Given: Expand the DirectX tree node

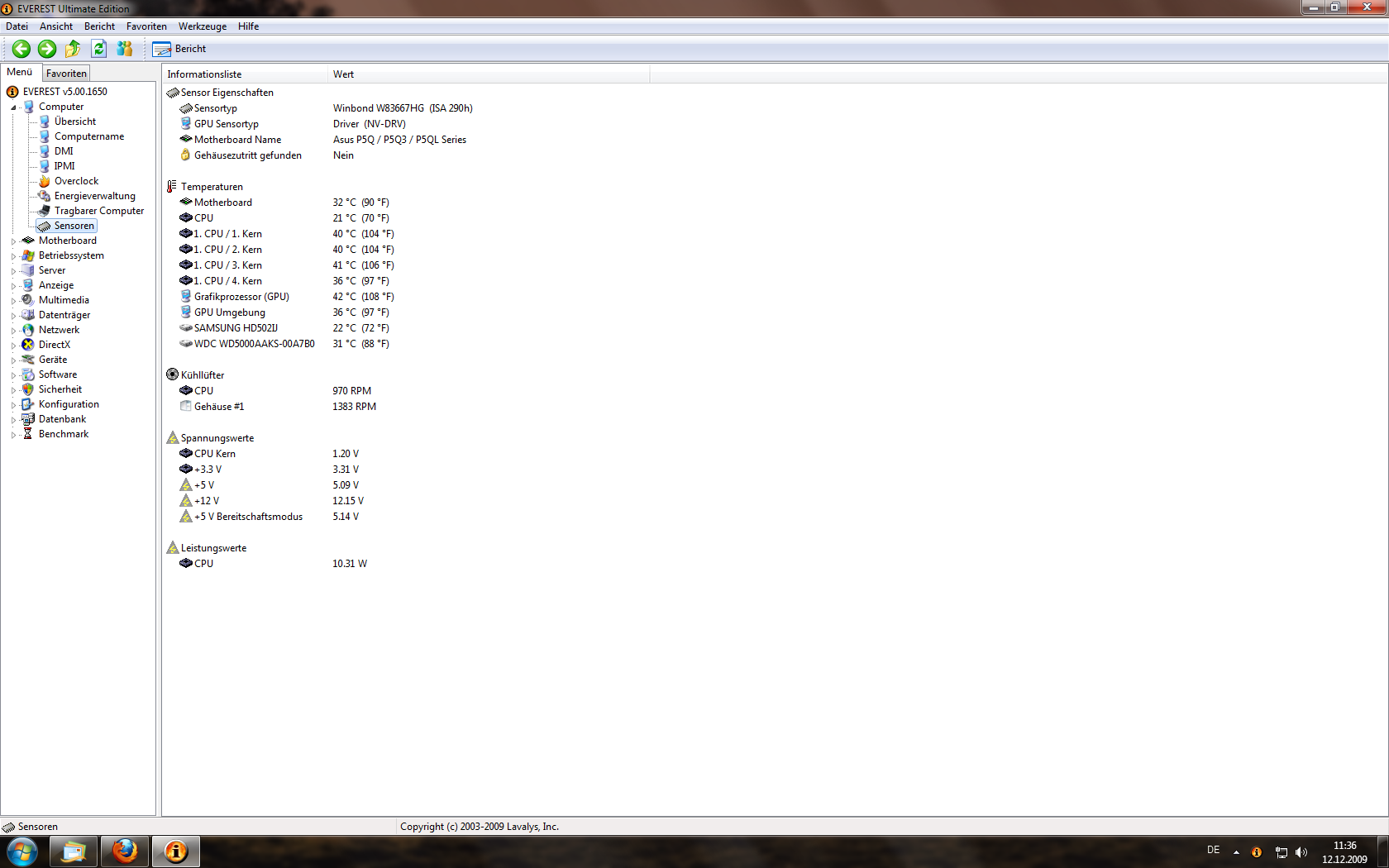Looking at the screenshot, I should (13, 346).
